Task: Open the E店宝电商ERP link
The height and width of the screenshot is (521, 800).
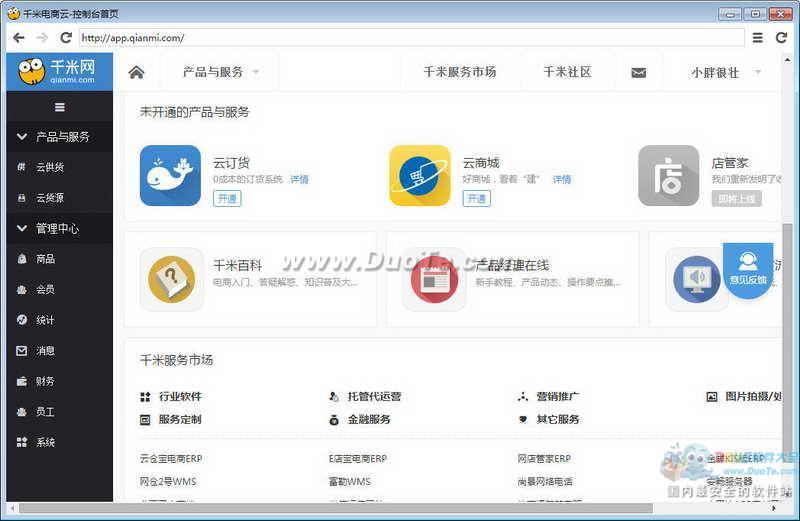Action: (358, 459)
